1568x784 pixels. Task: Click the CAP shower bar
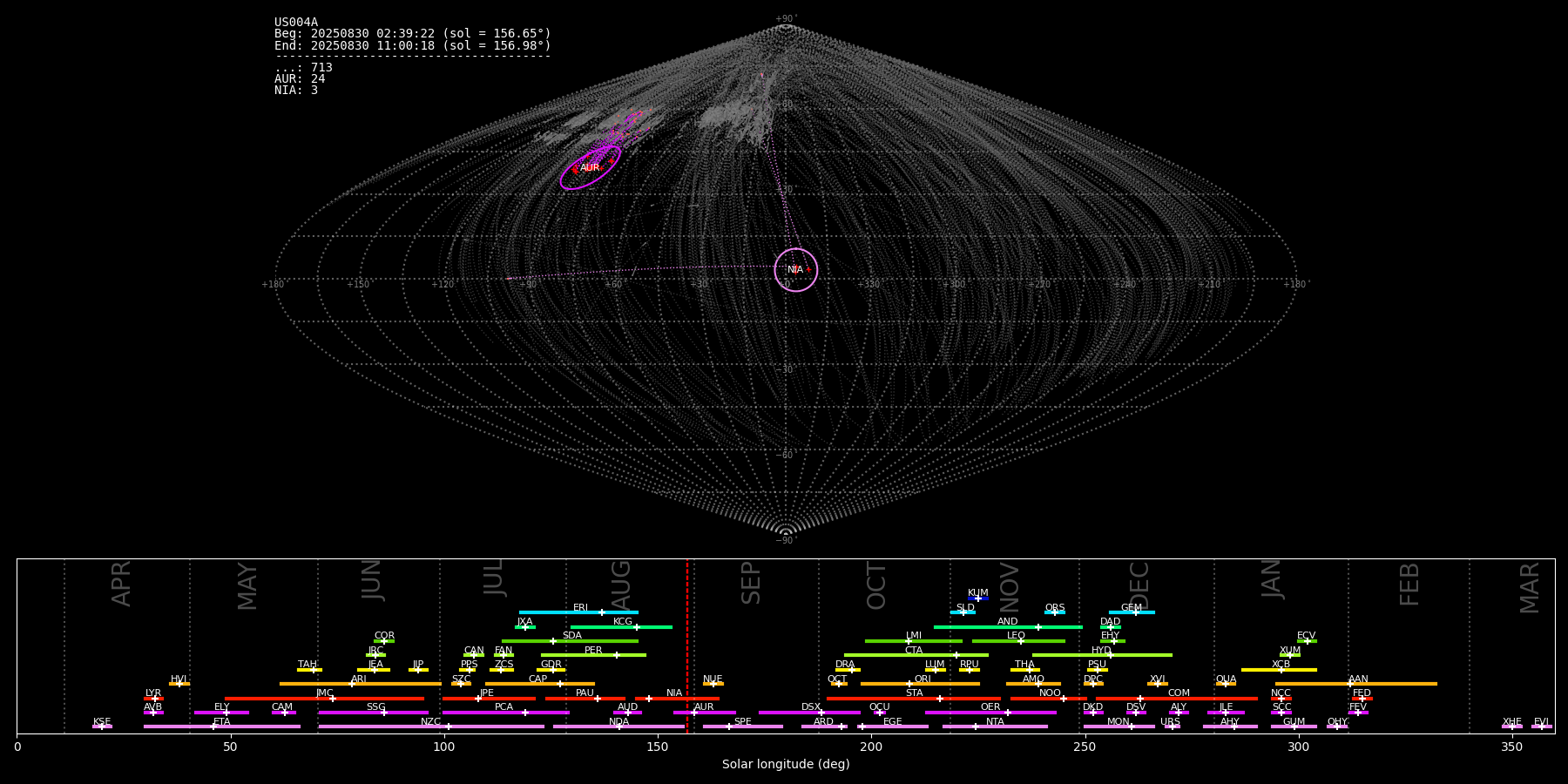(540, 684)
